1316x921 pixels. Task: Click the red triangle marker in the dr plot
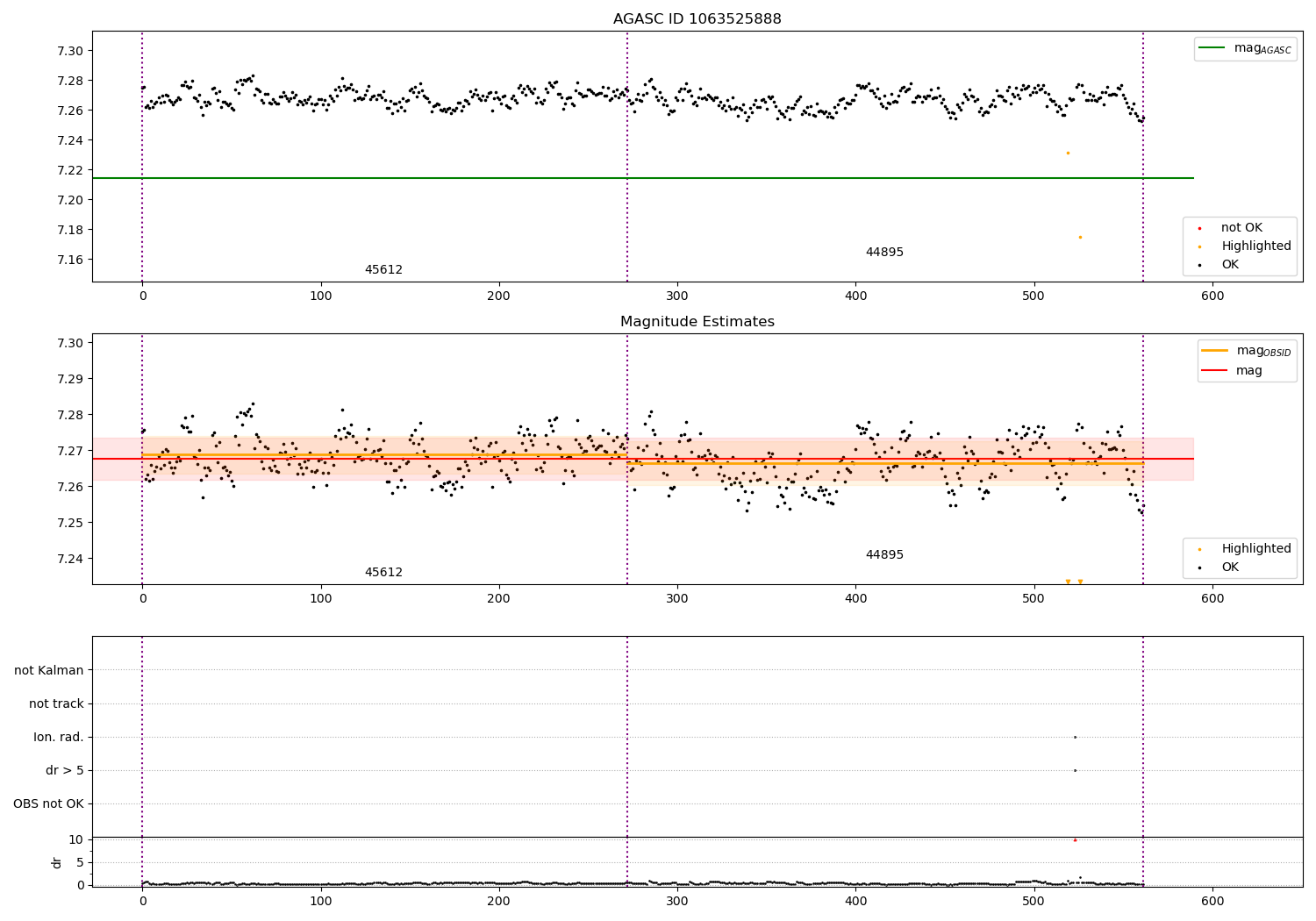(1075, 840)
